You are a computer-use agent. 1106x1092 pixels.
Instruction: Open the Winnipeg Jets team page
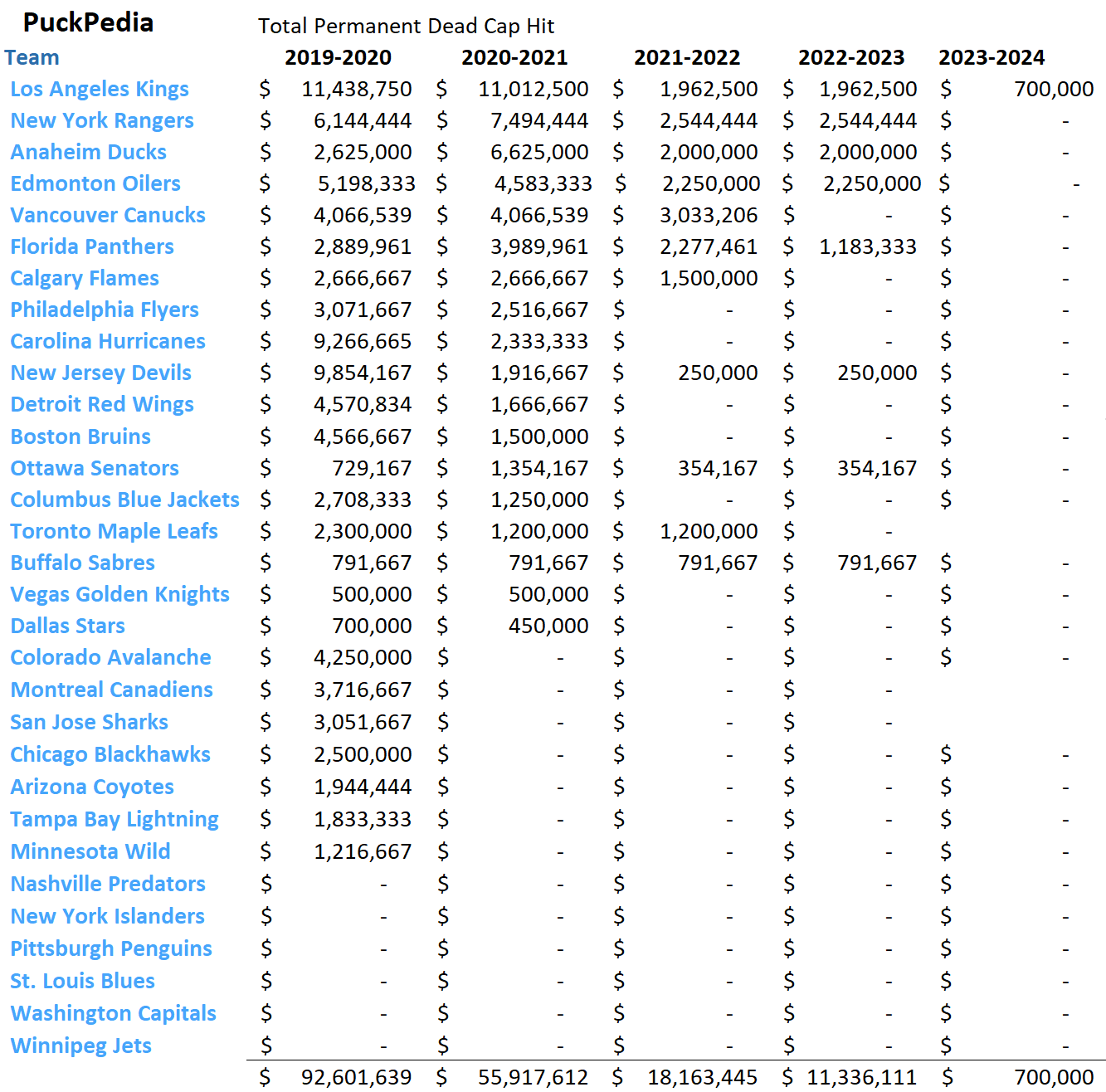point(80,1046)
